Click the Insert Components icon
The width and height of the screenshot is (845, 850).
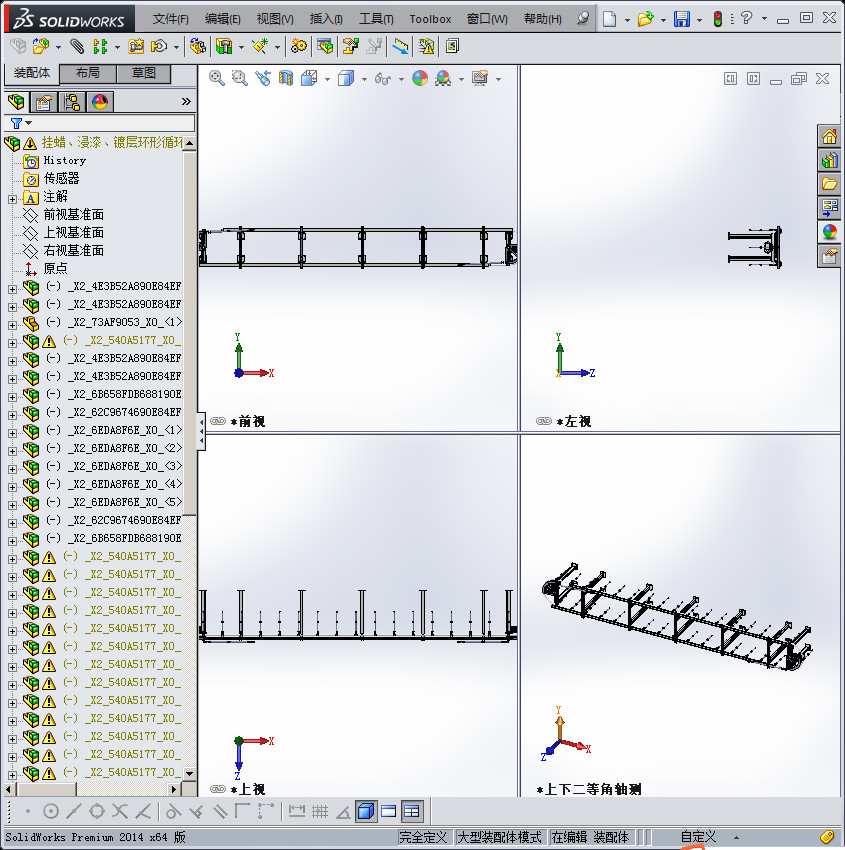tap(41, 46)
